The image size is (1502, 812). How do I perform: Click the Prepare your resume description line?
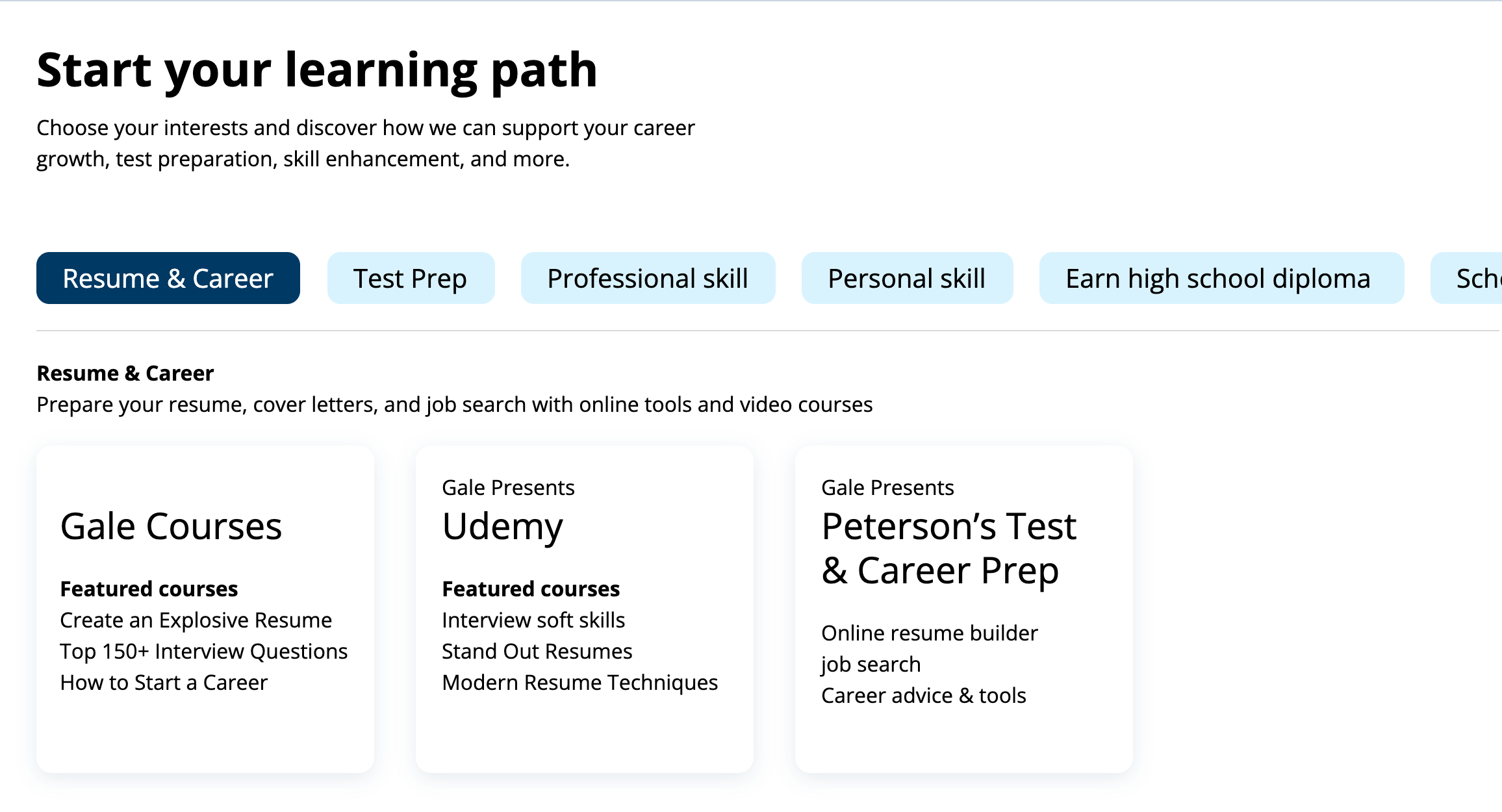point(455,405)
